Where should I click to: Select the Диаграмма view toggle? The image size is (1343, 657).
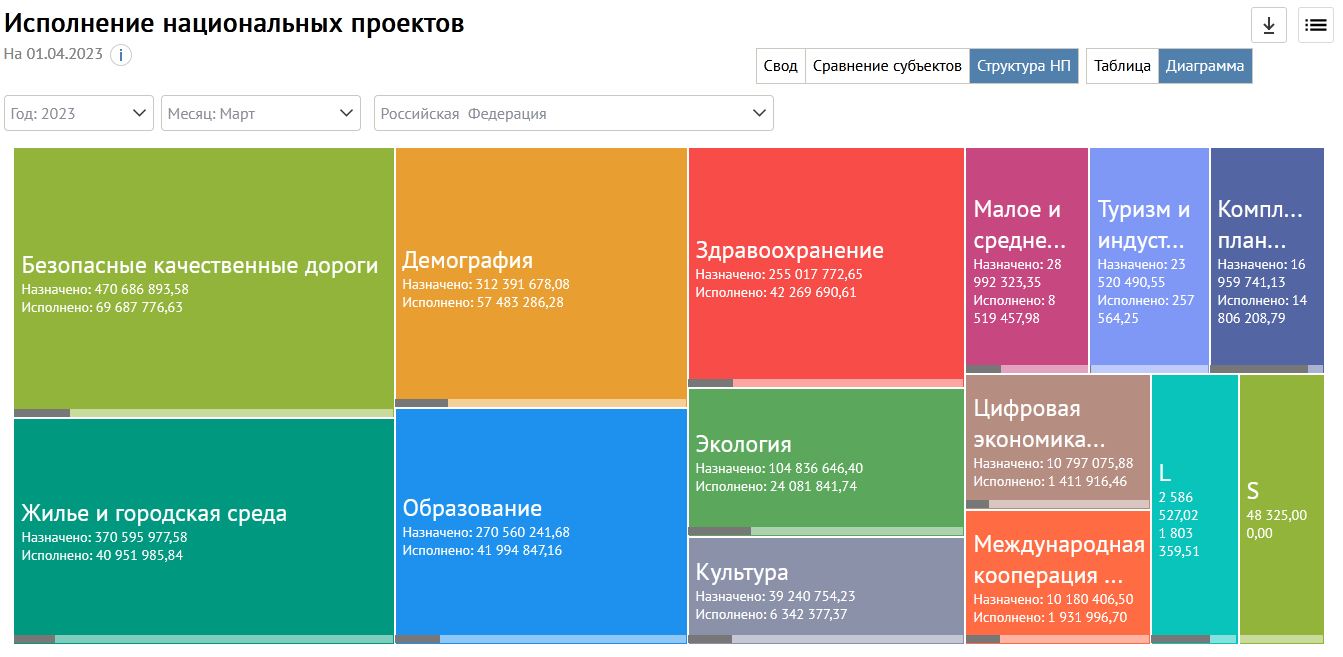click(1205, 66)
